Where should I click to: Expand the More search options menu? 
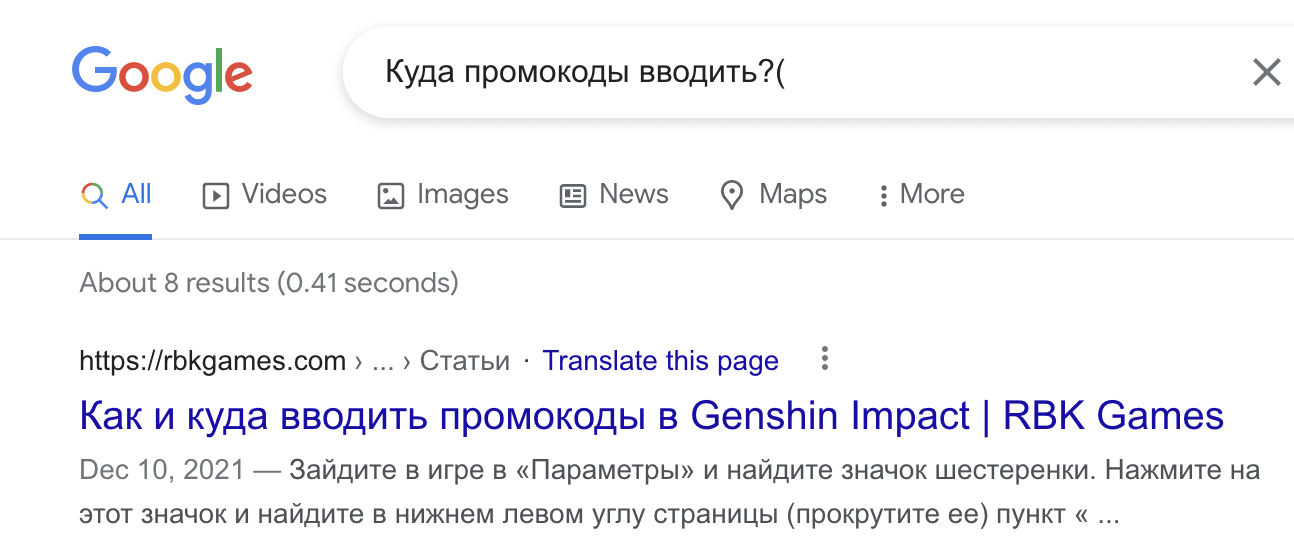(932, 194)
